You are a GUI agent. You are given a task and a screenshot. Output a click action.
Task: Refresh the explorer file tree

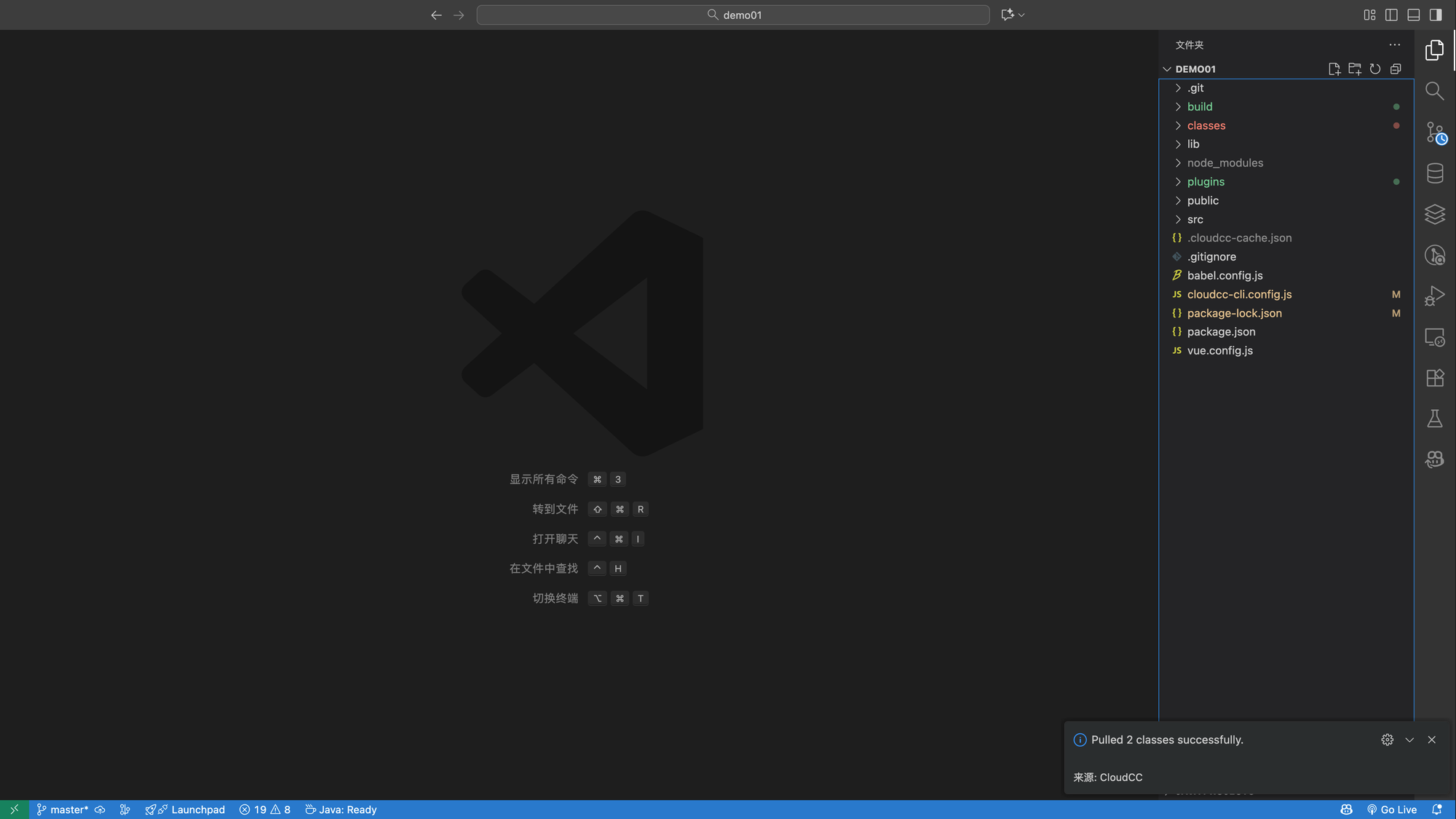[x=1374, y=69]
